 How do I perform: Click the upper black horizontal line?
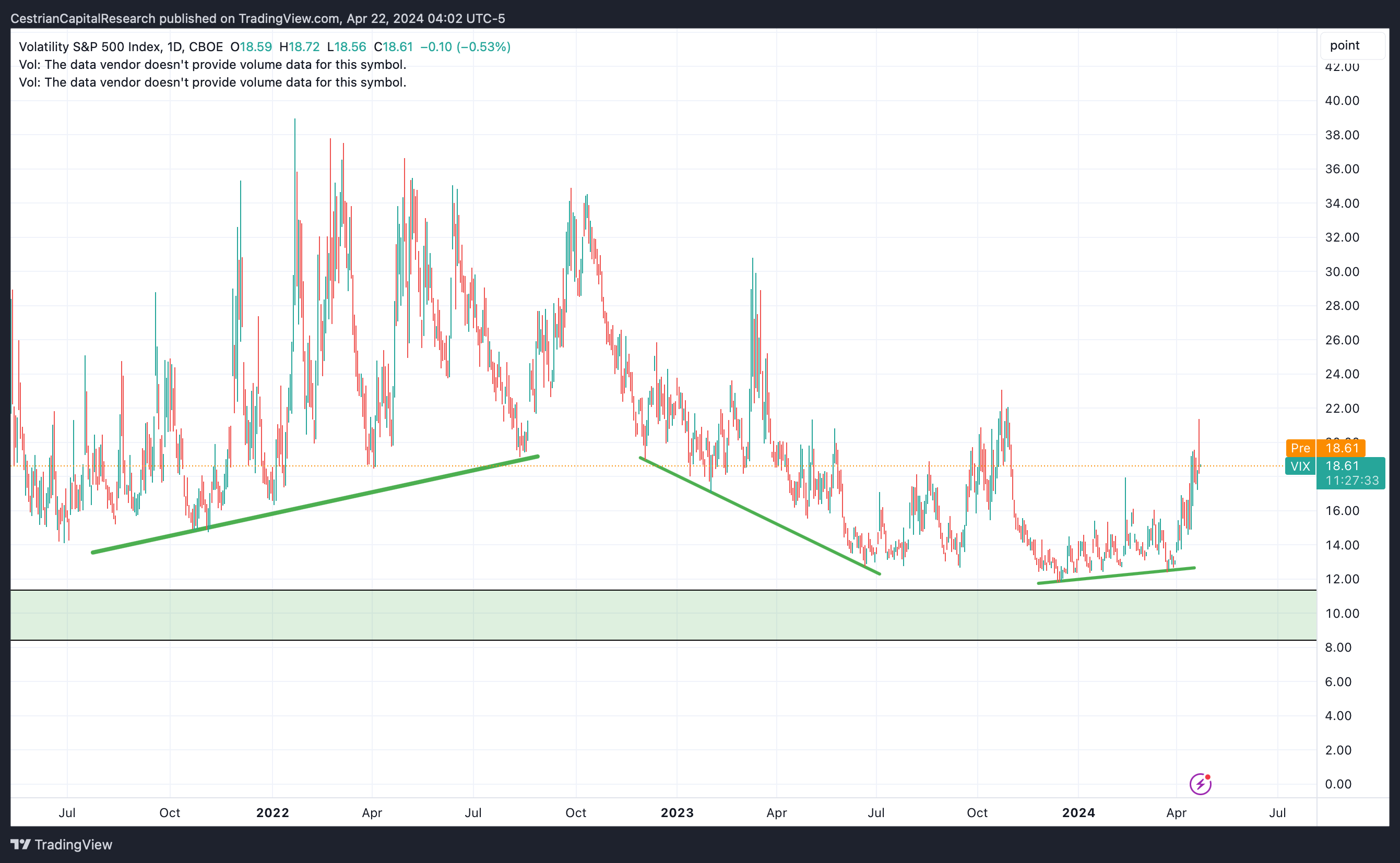[628, 590]
